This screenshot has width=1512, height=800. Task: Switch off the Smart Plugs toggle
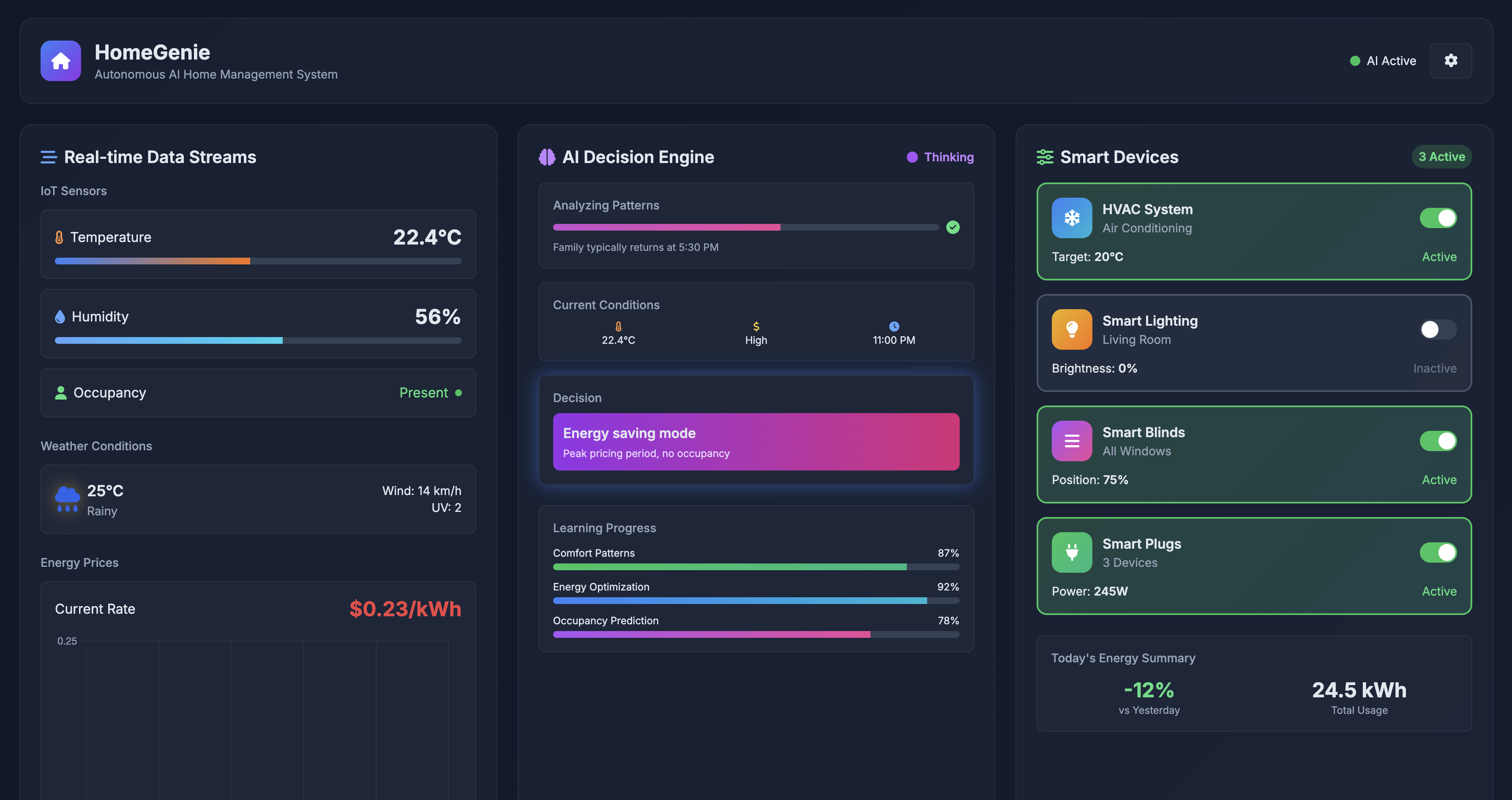click(1438, 552)
